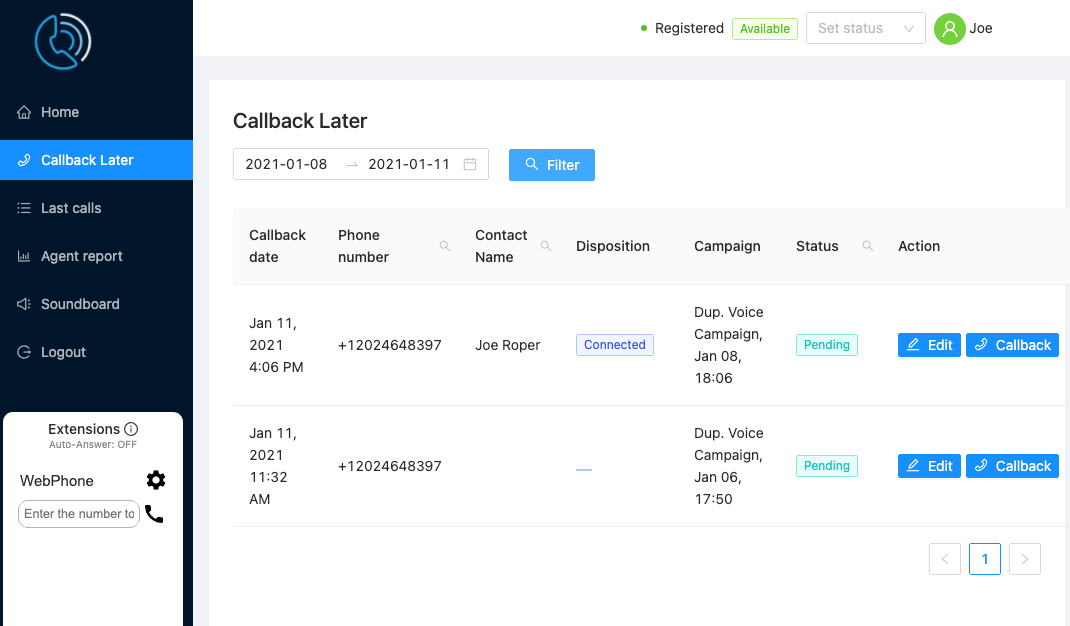Open Status column search icon
This screenshot has height=626, width=1070.
(868, 246)
